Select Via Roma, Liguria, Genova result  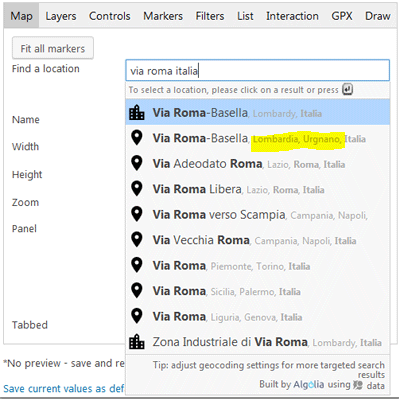point(257,316)
